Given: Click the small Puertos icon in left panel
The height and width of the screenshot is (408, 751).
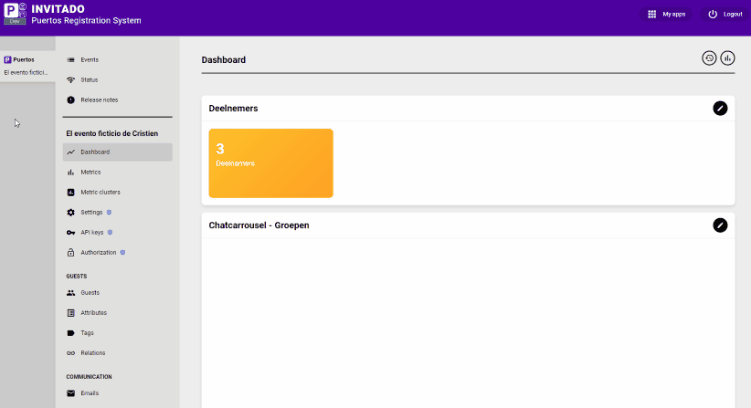Looking at the screenshot, I should 8,60.
